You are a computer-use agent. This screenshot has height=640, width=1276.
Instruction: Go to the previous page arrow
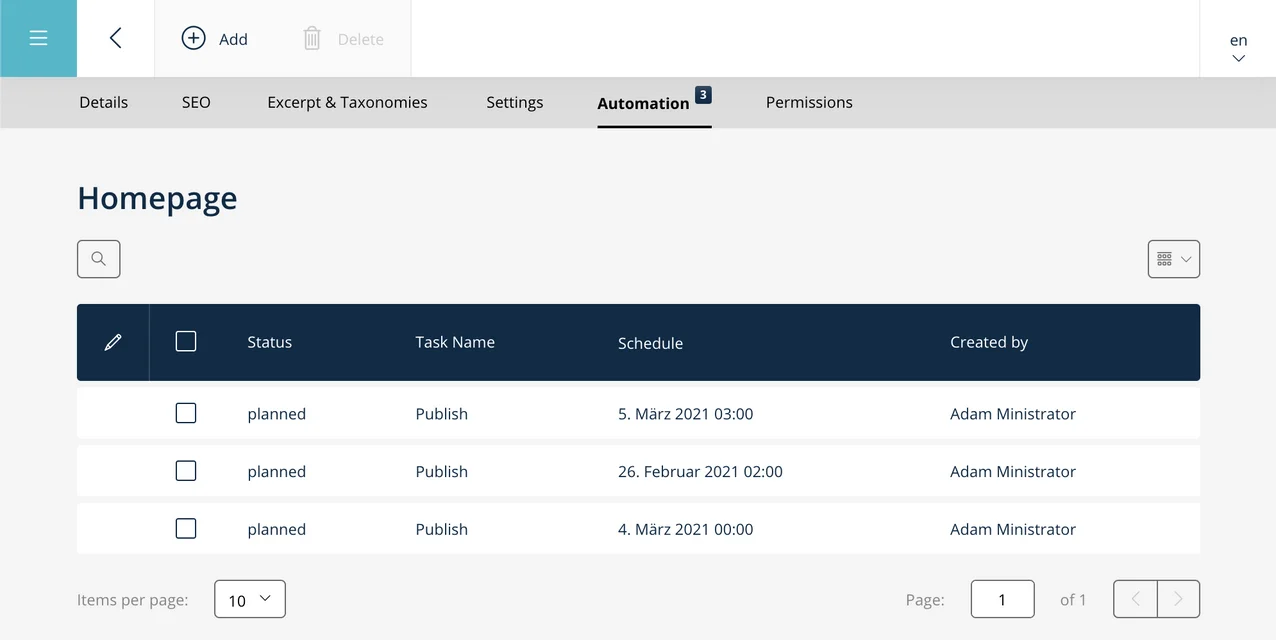pos(1135,599)
